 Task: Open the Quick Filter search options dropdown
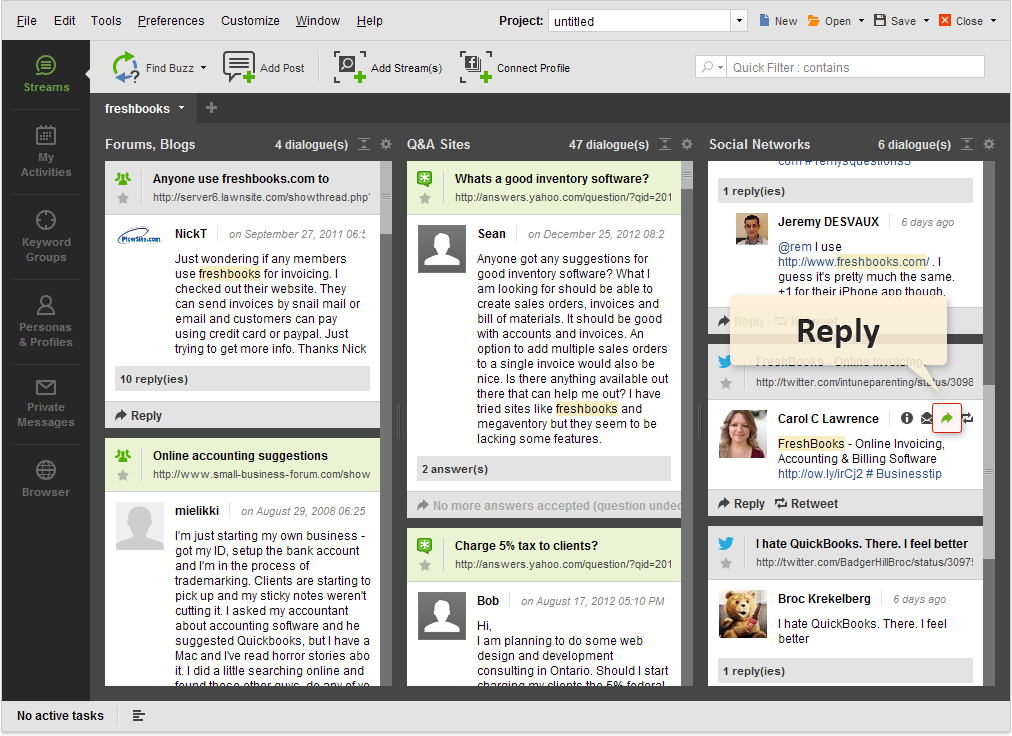pyautogui.click(x=711, y=66)
